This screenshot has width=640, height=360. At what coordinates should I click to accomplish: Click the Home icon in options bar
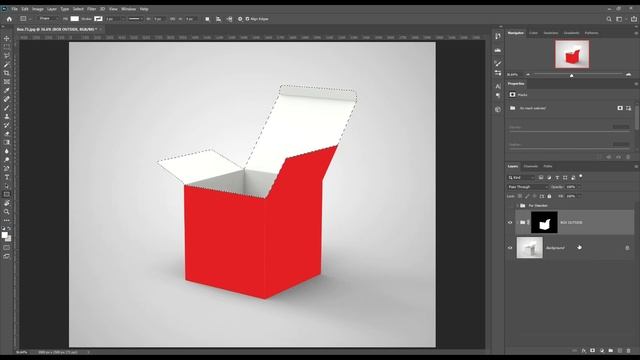tap(9, 19)
